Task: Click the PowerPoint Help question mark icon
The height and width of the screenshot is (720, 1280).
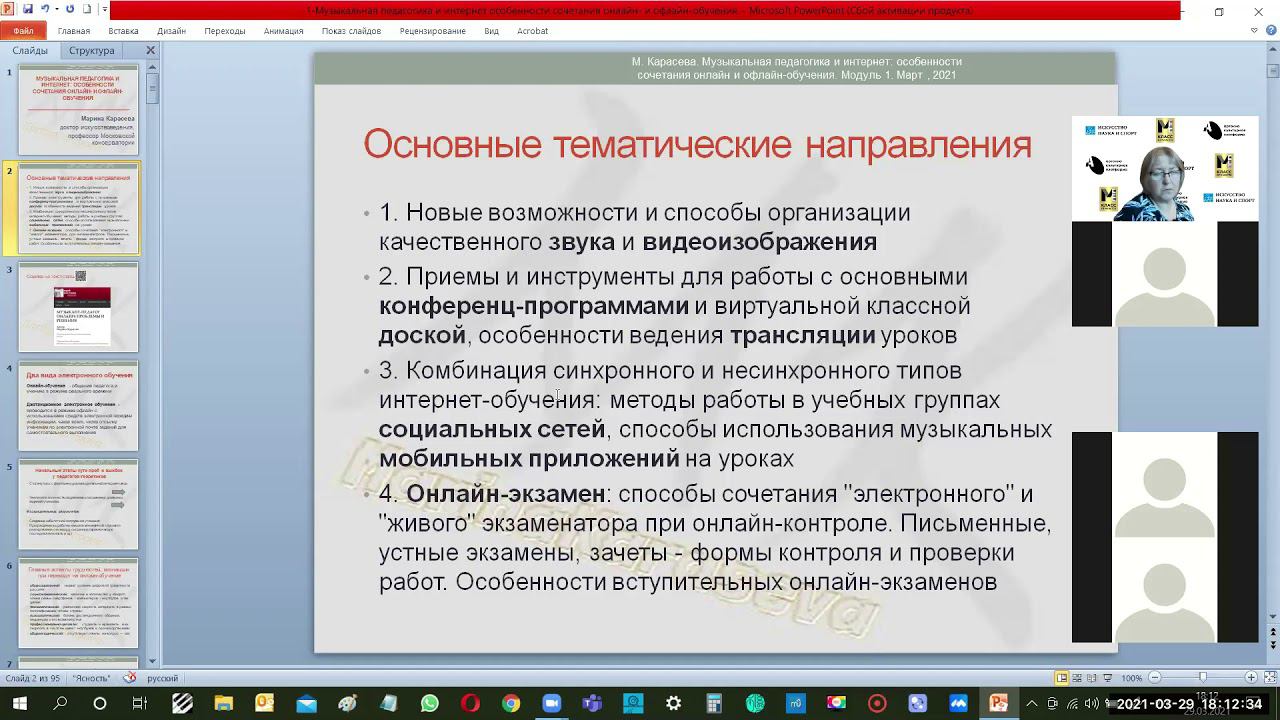Action: (1270, 31)
